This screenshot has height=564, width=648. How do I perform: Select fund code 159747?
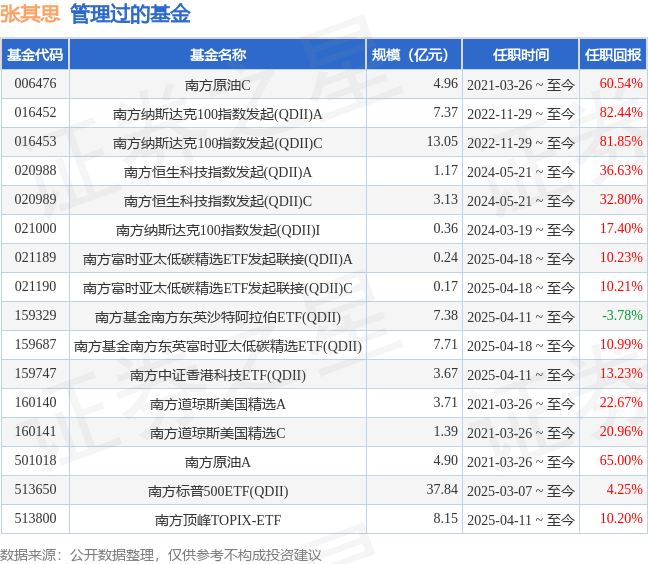[35, 373]
